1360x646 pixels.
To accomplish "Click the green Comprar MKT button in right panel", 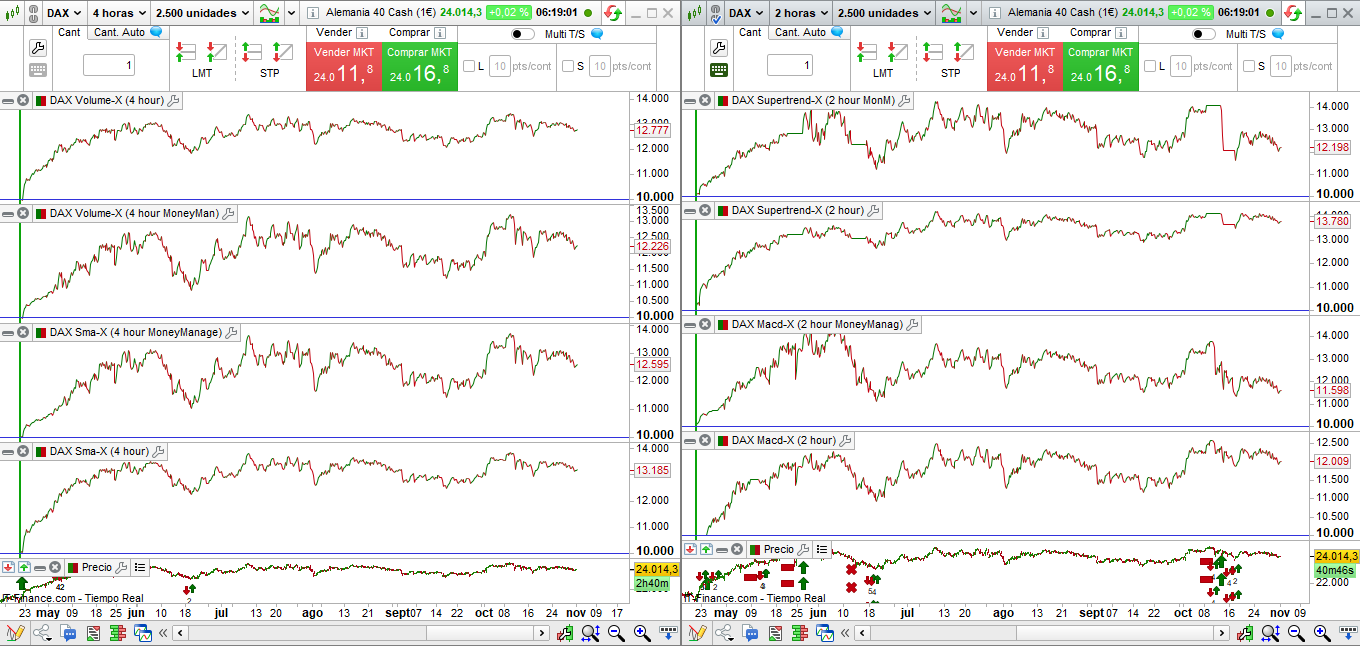I will [x=1100, y=67].
